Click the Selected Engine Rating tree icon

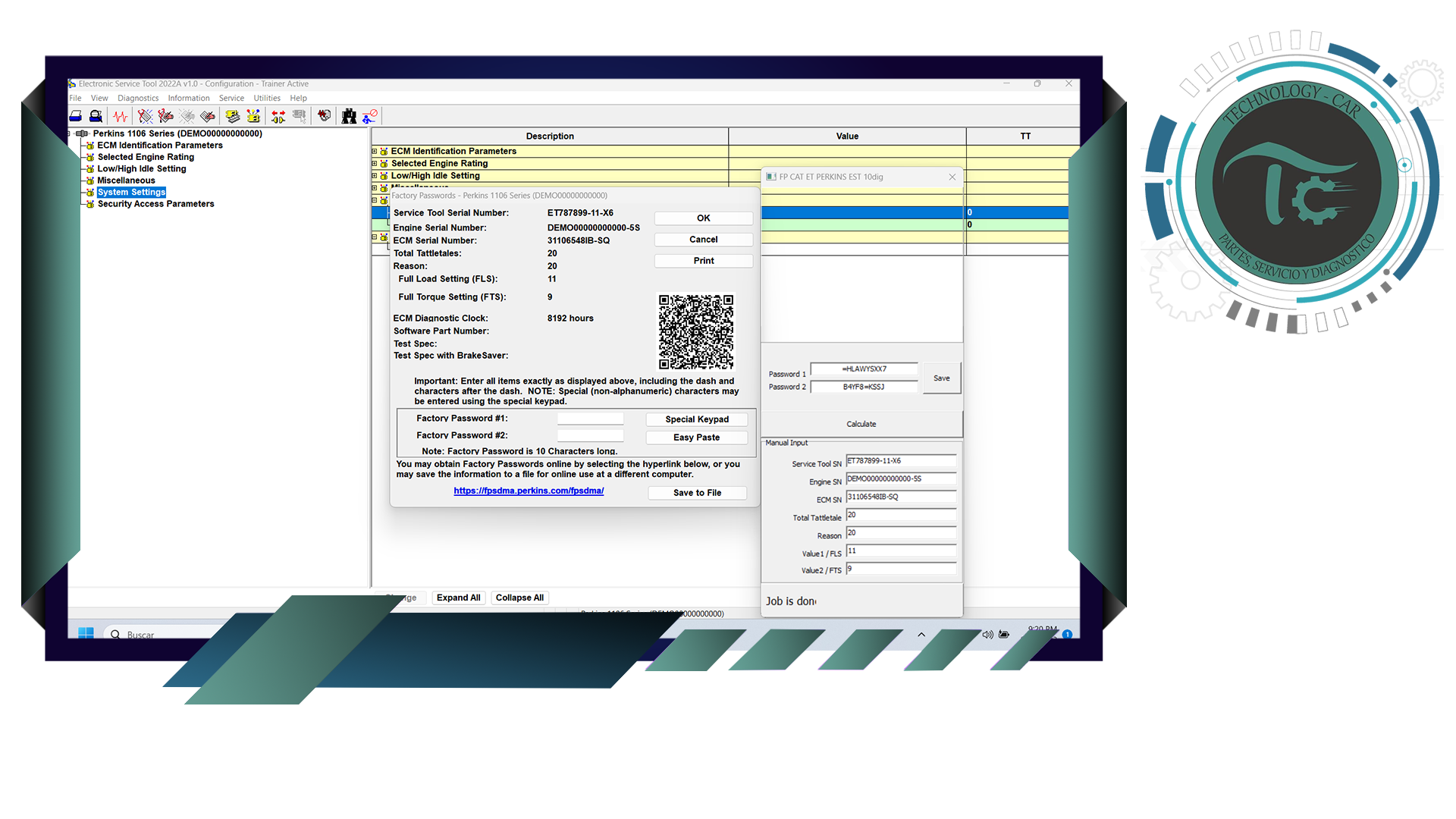(90, 157)
